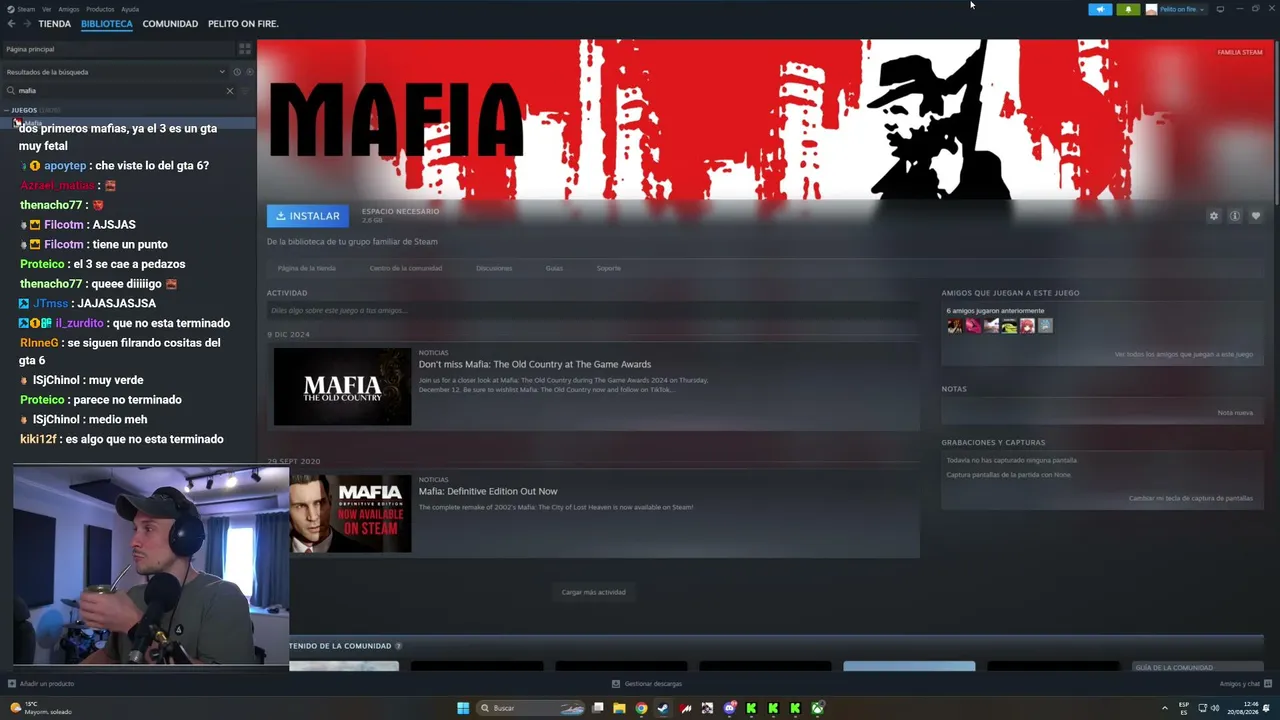Show game information icon

click(x=1235, y=216)
